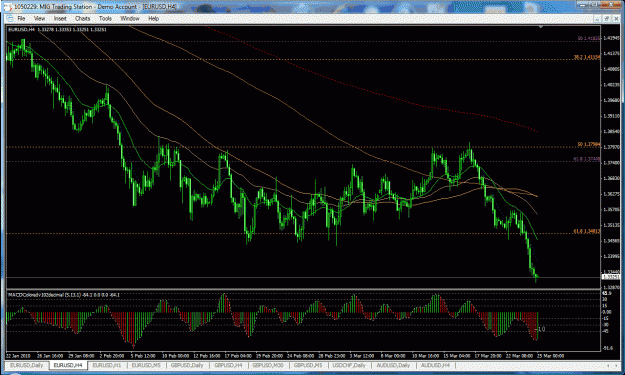Click the MACDColored indicator label

63,295
